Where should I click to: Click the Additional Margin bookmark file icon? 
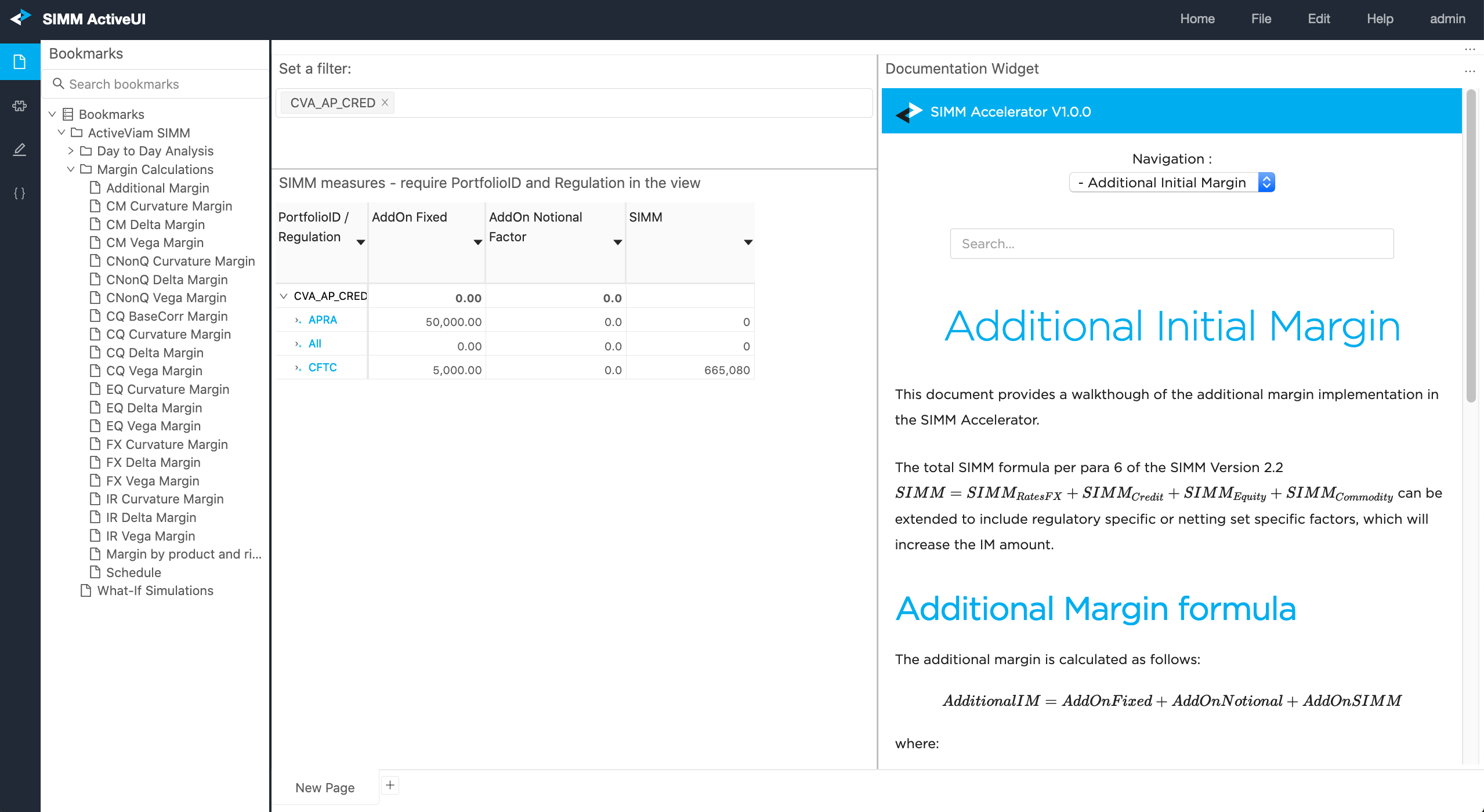(95, 187)
